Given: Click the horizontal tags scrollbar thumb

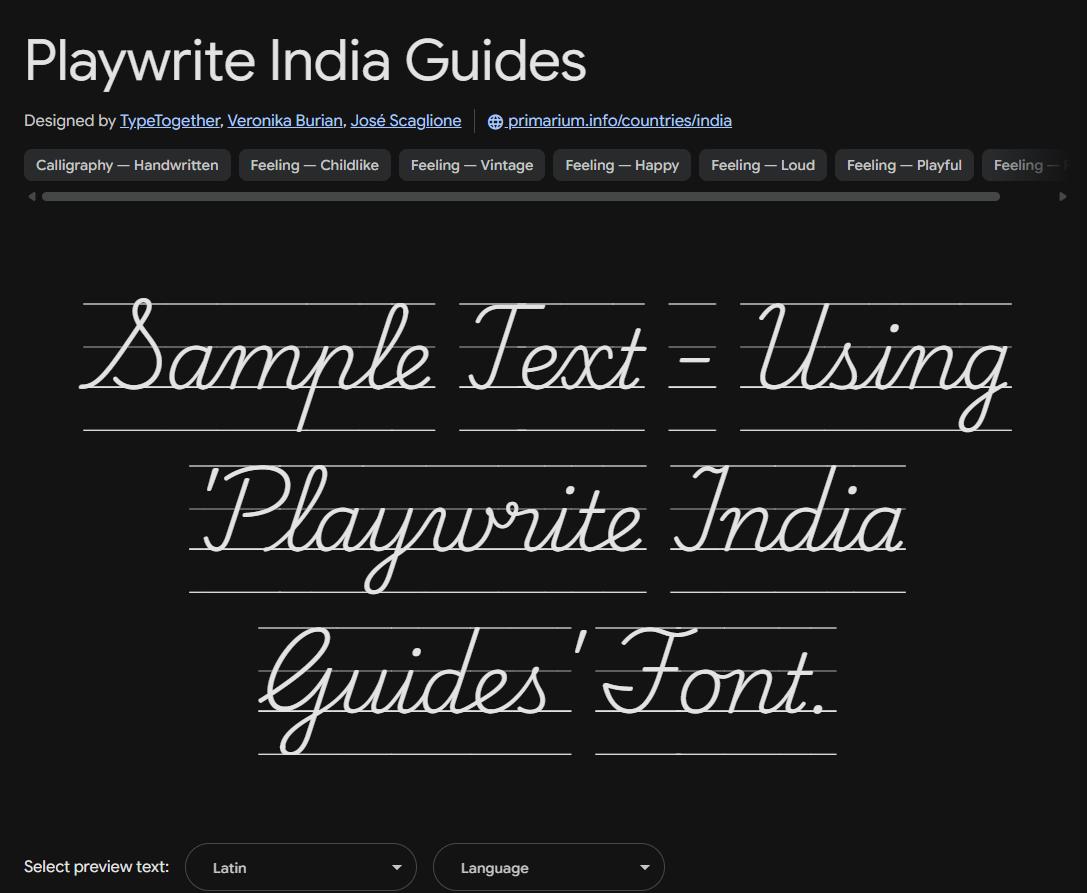Looking at the screenshot, I should pos(521,197).
